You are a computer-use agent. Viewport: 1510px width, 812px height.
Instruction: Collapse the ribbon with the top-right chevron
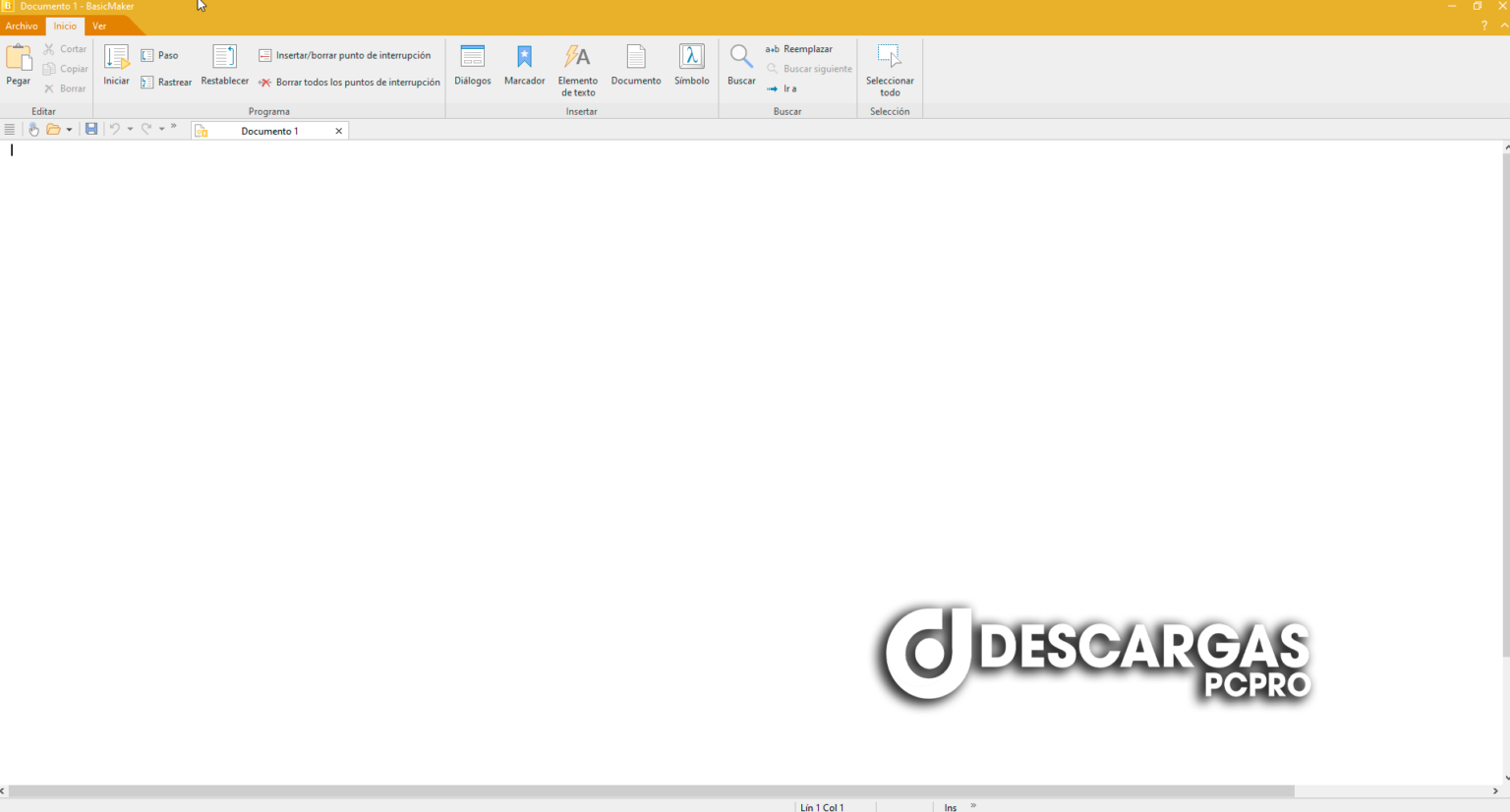tap(1504, 27)
